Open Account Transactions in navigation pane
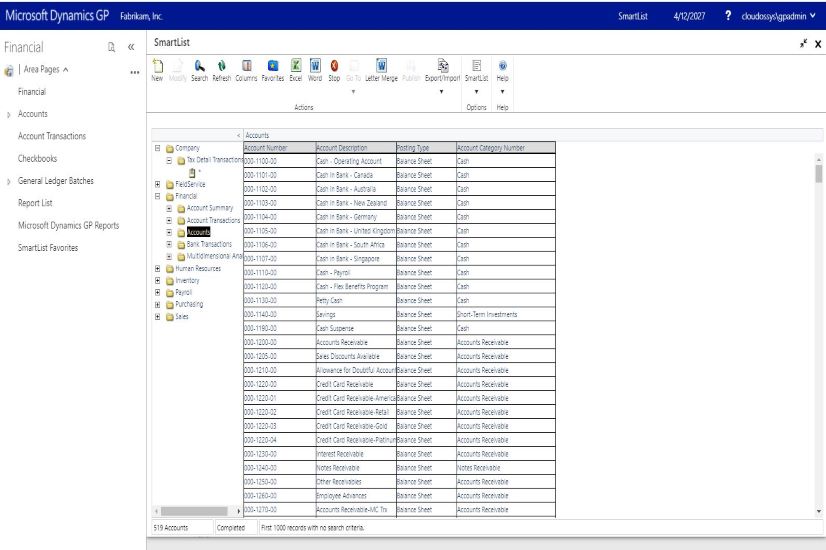This screenshot has width=826, height=550. (52, 136)
